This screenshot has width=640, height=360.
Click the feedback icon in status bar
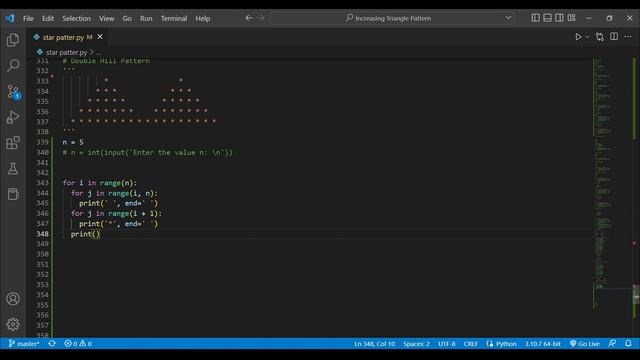612,344
